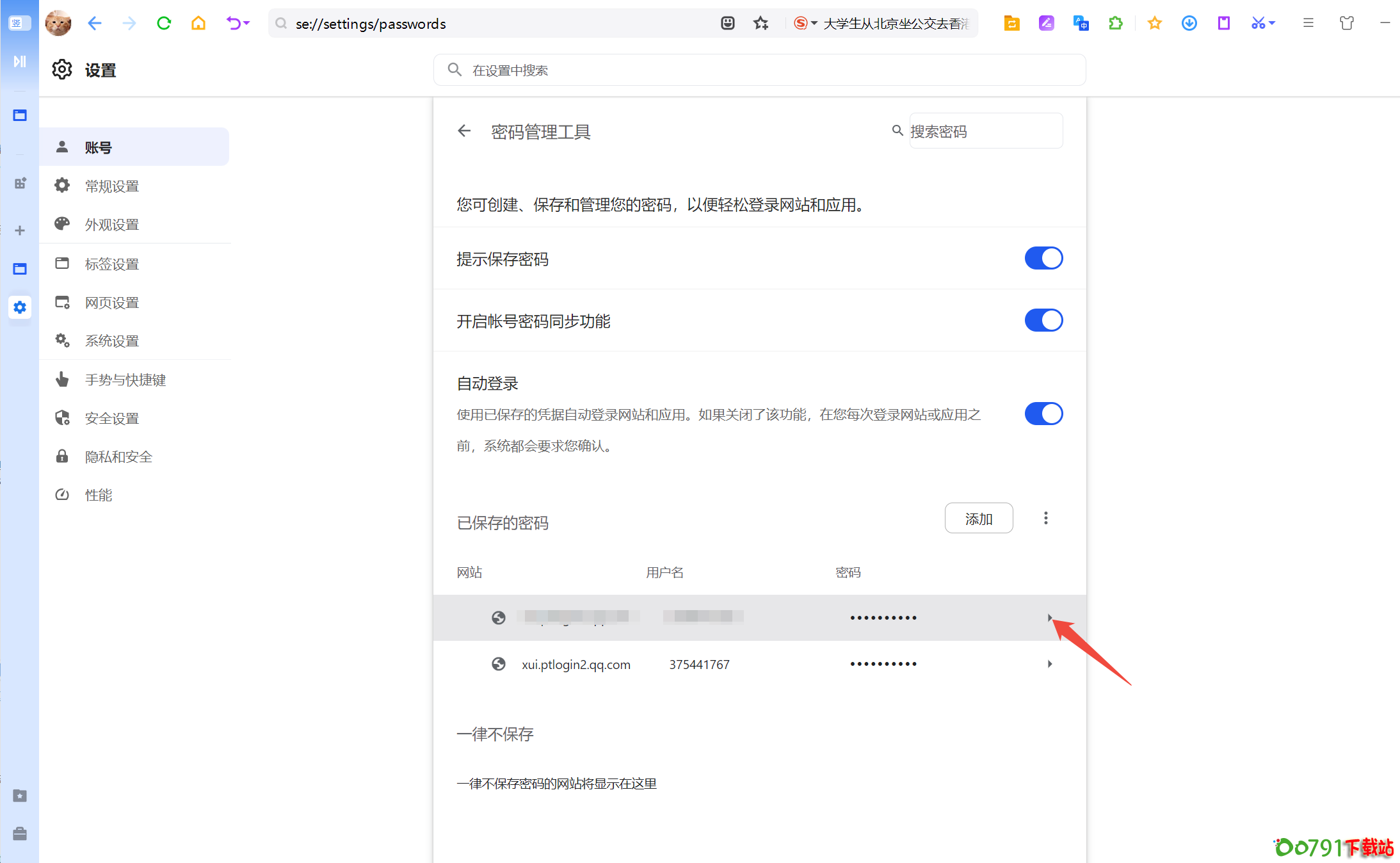Screen dimensions: 1400x863
Task: Open the downloads icon in toolbar
Action: click(x=1189, y=24)
